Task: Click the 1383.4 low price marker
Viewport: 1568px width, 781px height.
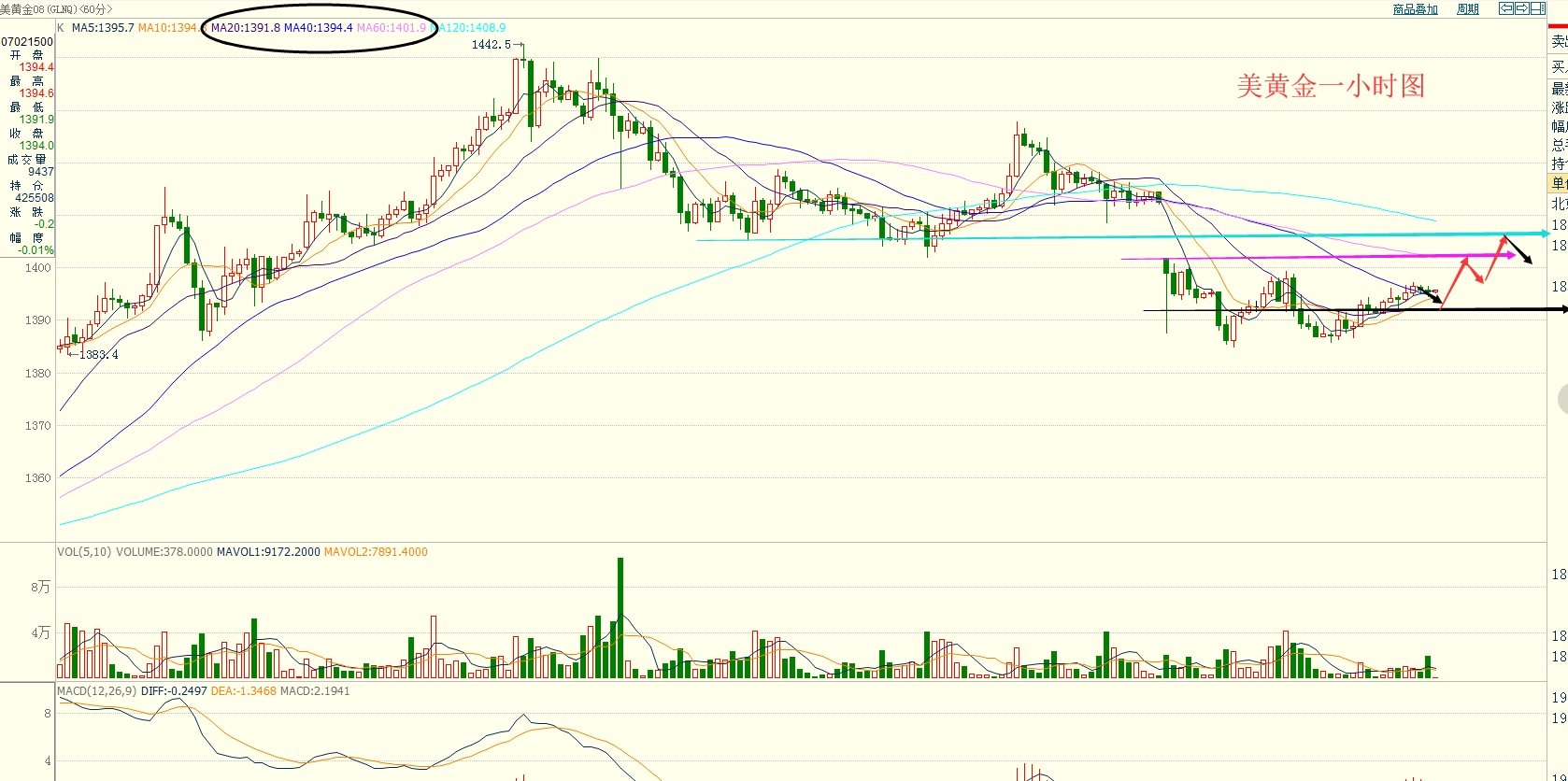Action: click(99, 355)
